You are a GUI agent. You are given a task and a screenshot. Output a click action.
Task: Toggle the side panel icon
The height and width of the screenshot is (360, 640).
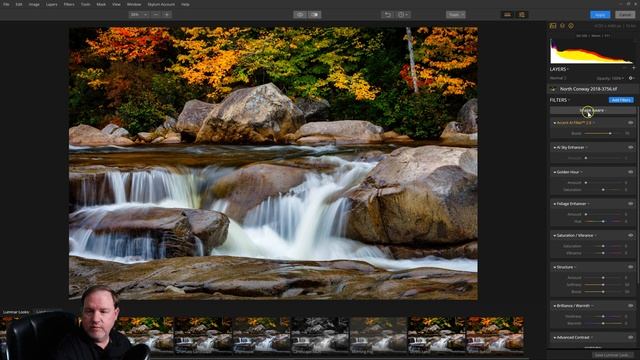522,15
